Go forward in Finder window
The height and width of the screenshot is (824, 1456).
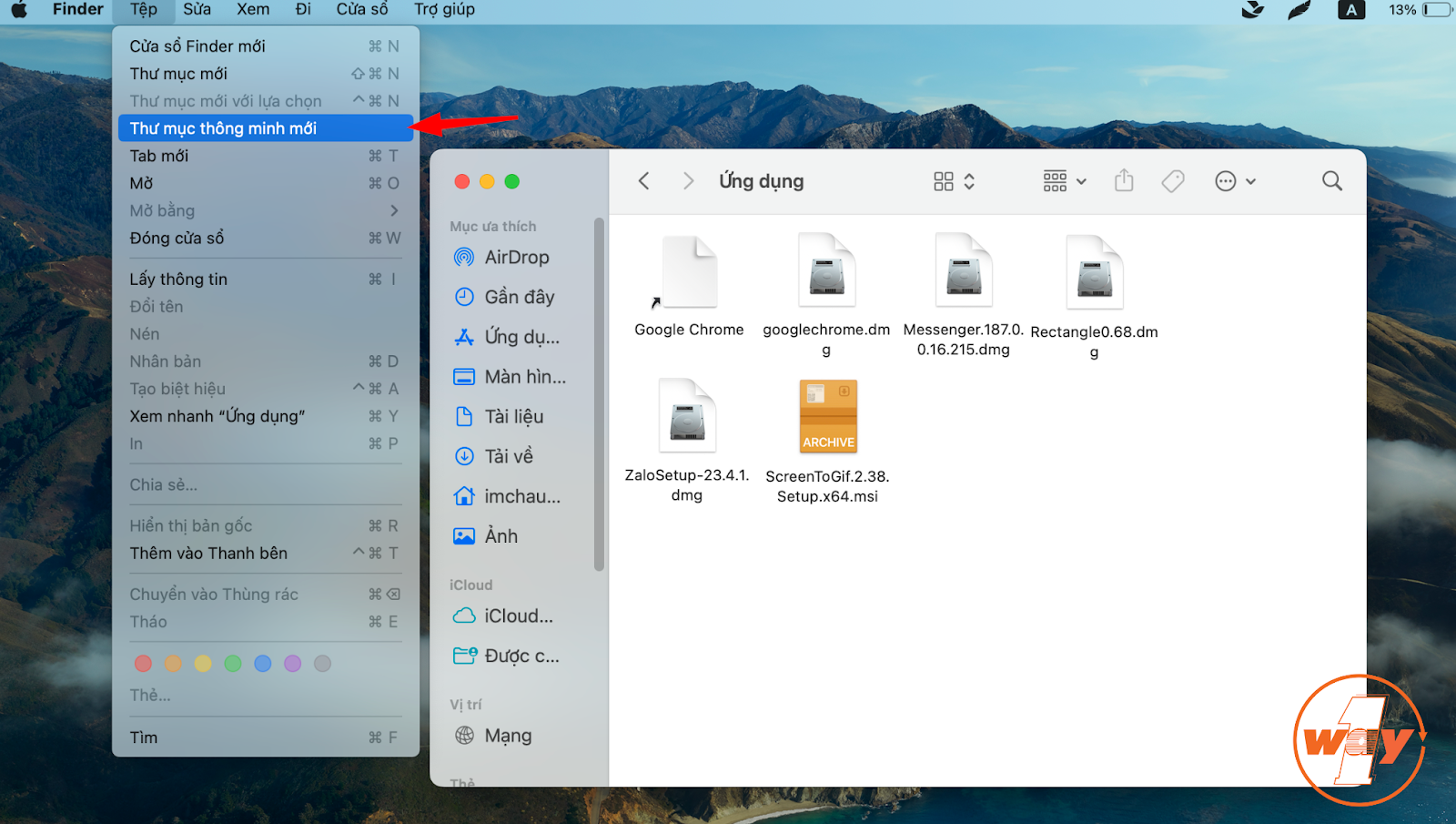click(x=688, y=181)
